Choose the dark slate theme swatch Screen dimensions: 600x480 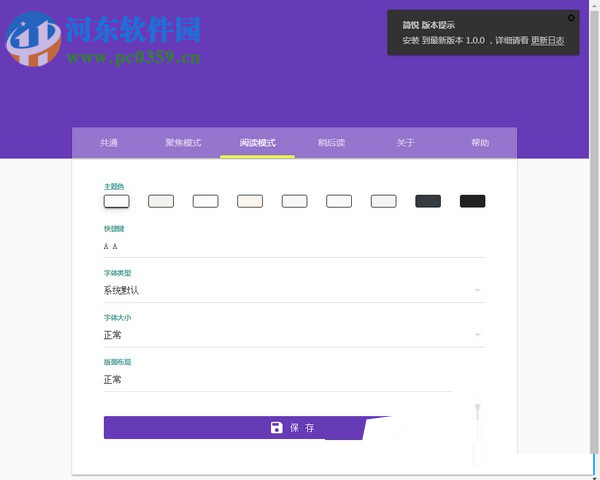click(428, 201)
